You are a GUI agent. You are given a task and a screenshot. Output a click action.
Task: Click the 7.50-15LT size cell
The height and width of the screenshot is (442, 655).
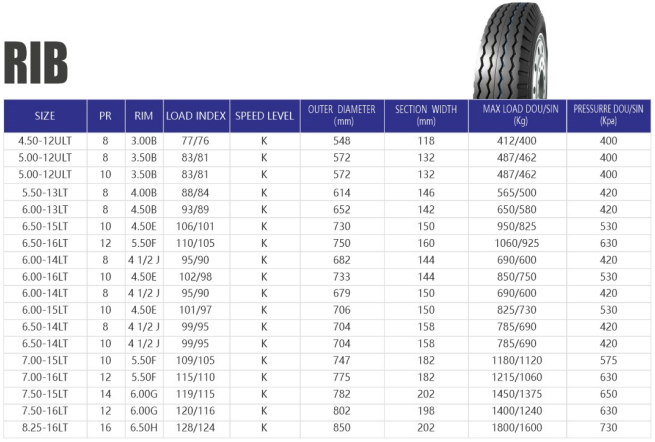coord(45,394)
